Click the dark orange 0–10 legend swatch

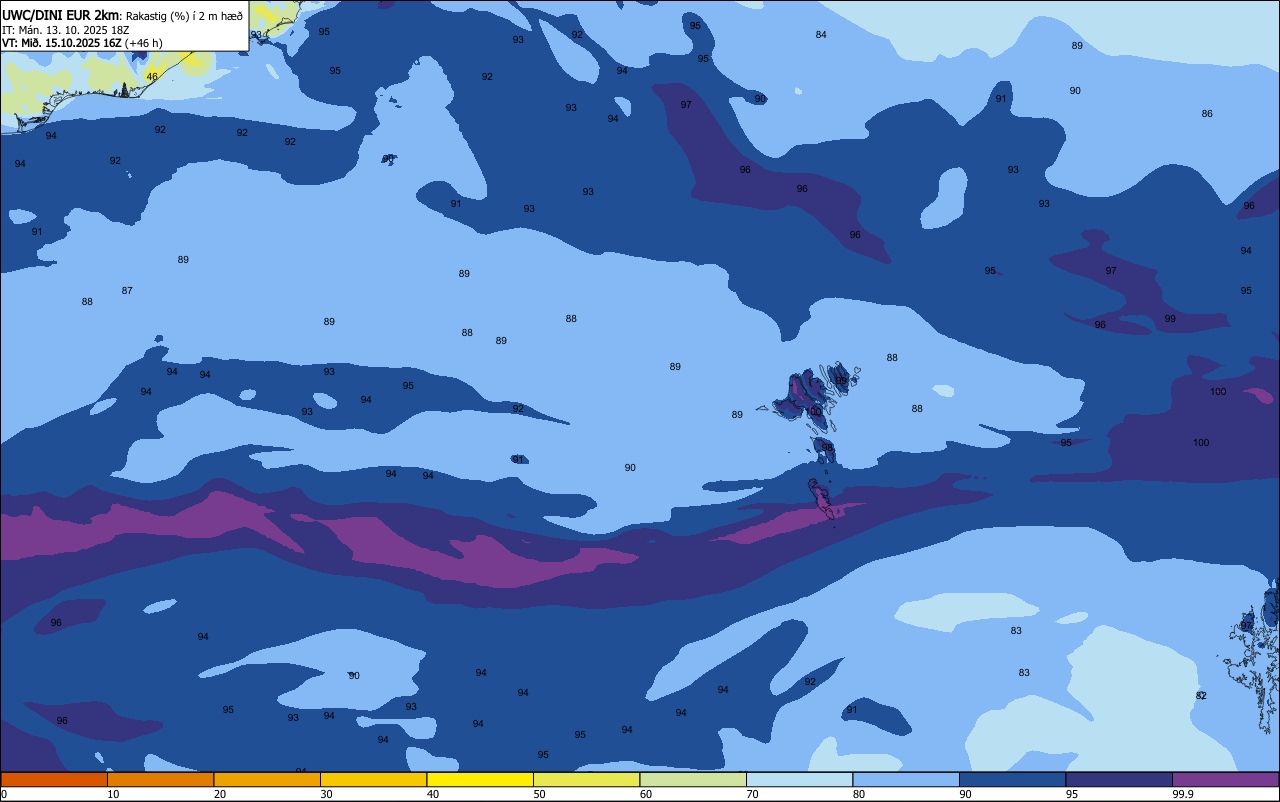click(54, 779)
